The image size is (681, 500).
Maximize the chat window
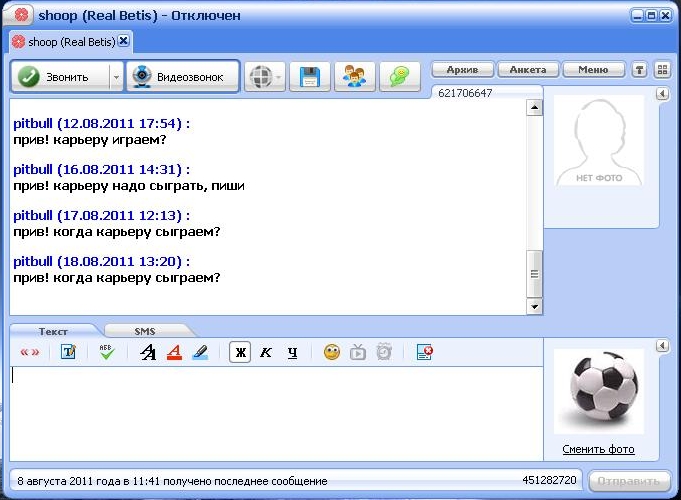click(x=651, y=16)
